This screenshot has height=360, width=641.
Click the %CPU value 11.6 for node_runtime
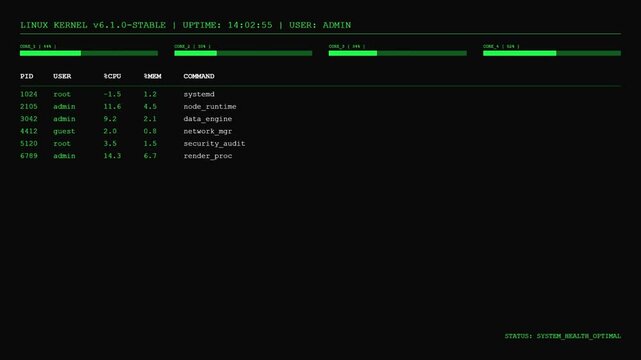pyautogui.click(x=112, y=107)
